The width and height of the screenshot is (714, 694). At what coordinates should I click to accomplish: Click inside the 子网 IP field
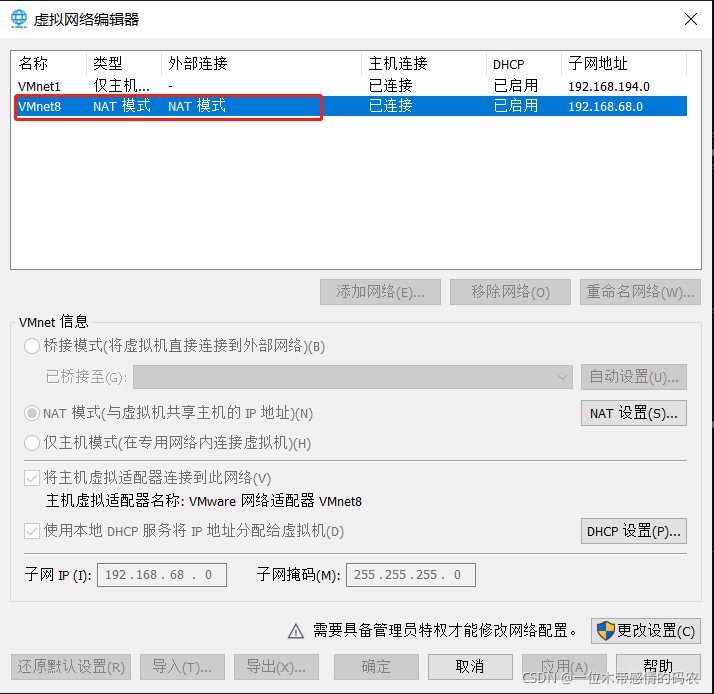[161, 575]
